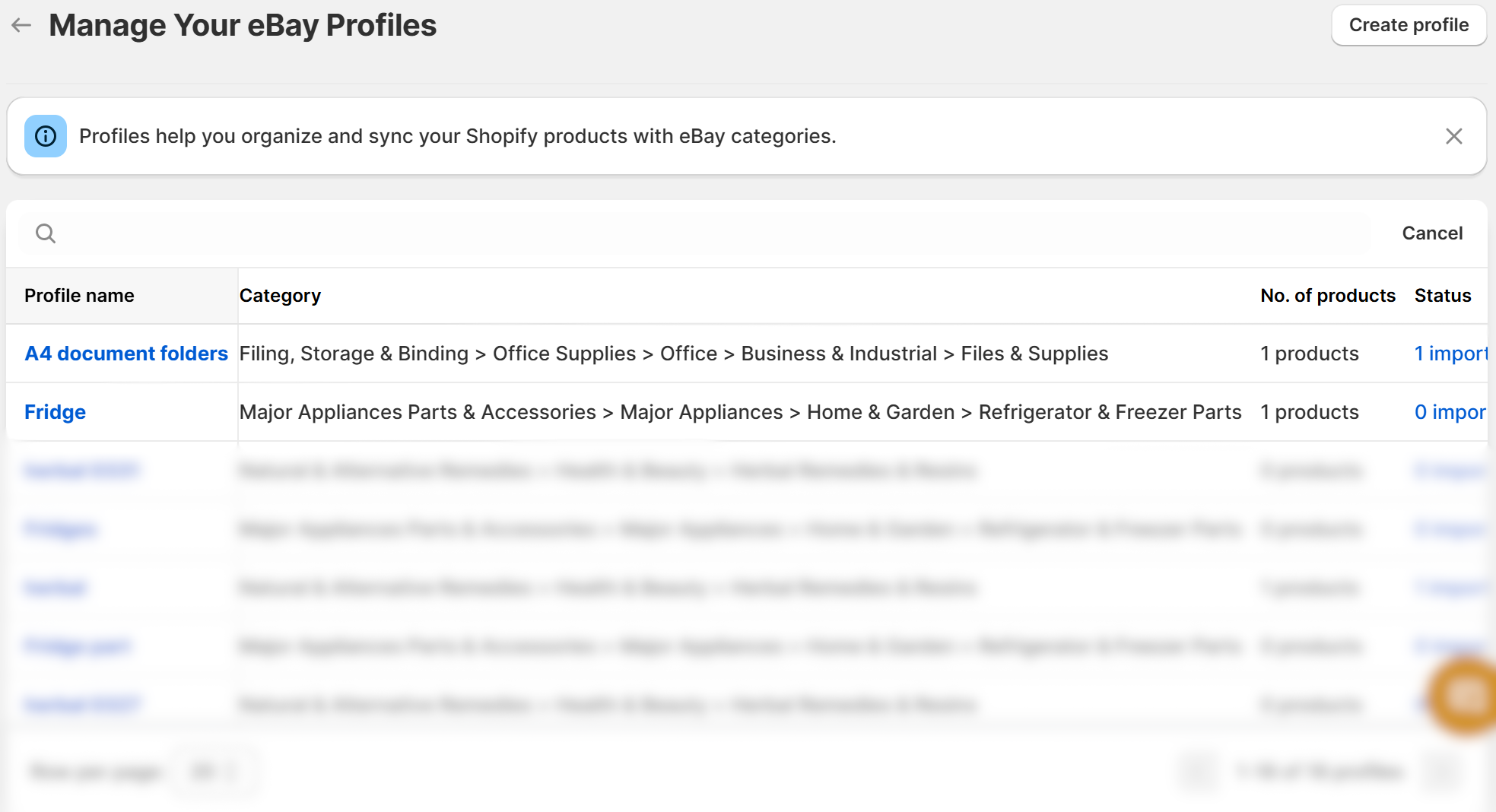The width and height of the screenshot is (1496, 812).
Task: Click the back arrow beside page title
Action: click(x=21, y=25)
